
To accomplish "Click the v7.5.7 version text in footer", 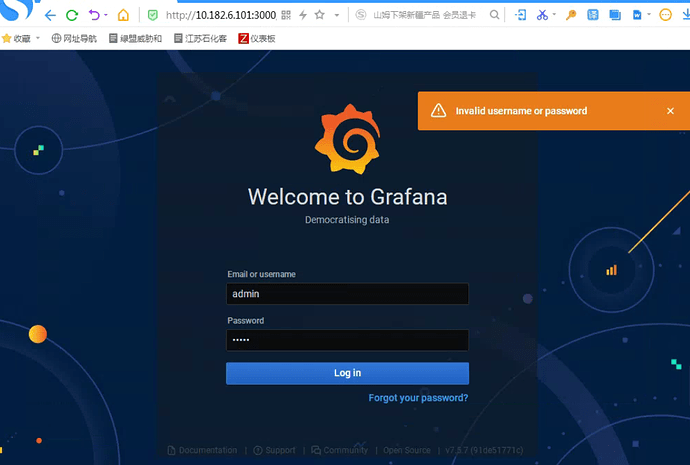I will point(484,450).
